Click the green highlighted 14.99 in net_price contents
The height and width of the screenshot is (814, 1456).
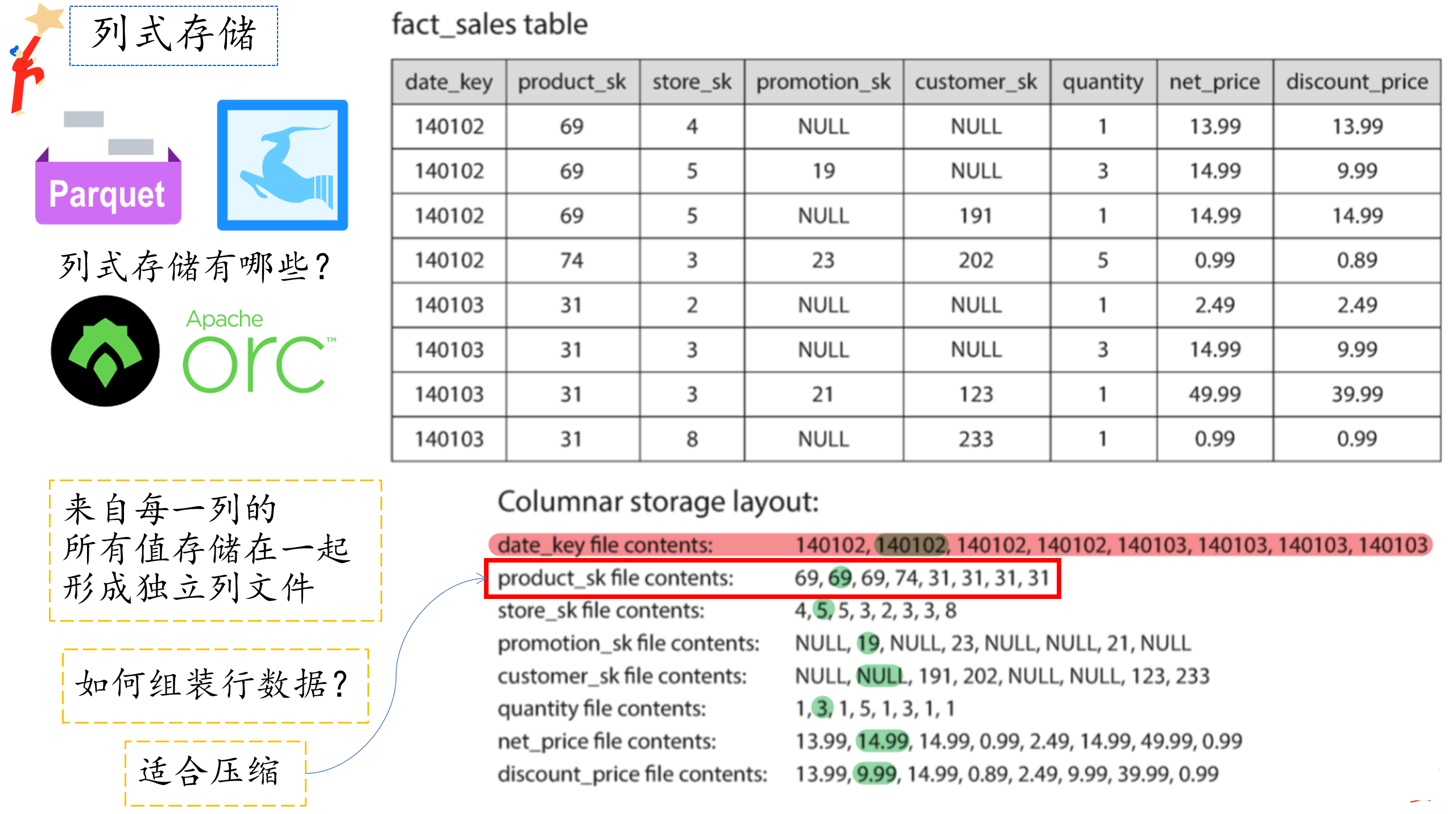click(882, 741)
